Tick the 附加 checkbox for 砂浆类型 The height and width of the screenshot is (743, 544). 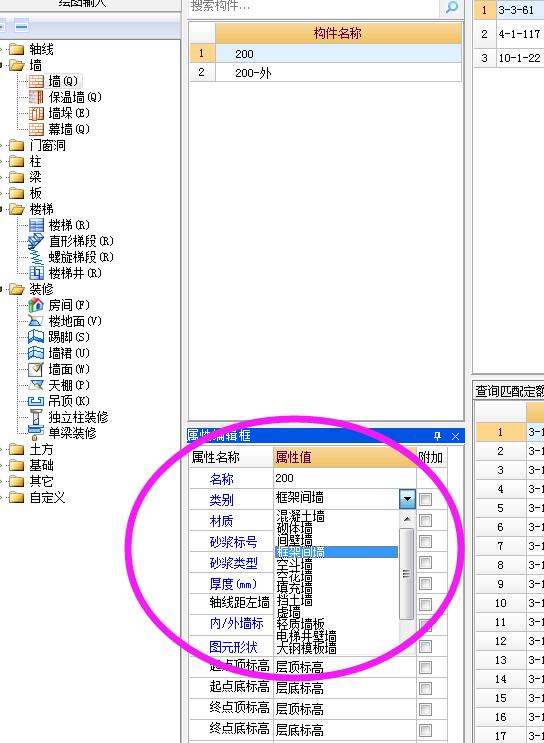[426, 562]
